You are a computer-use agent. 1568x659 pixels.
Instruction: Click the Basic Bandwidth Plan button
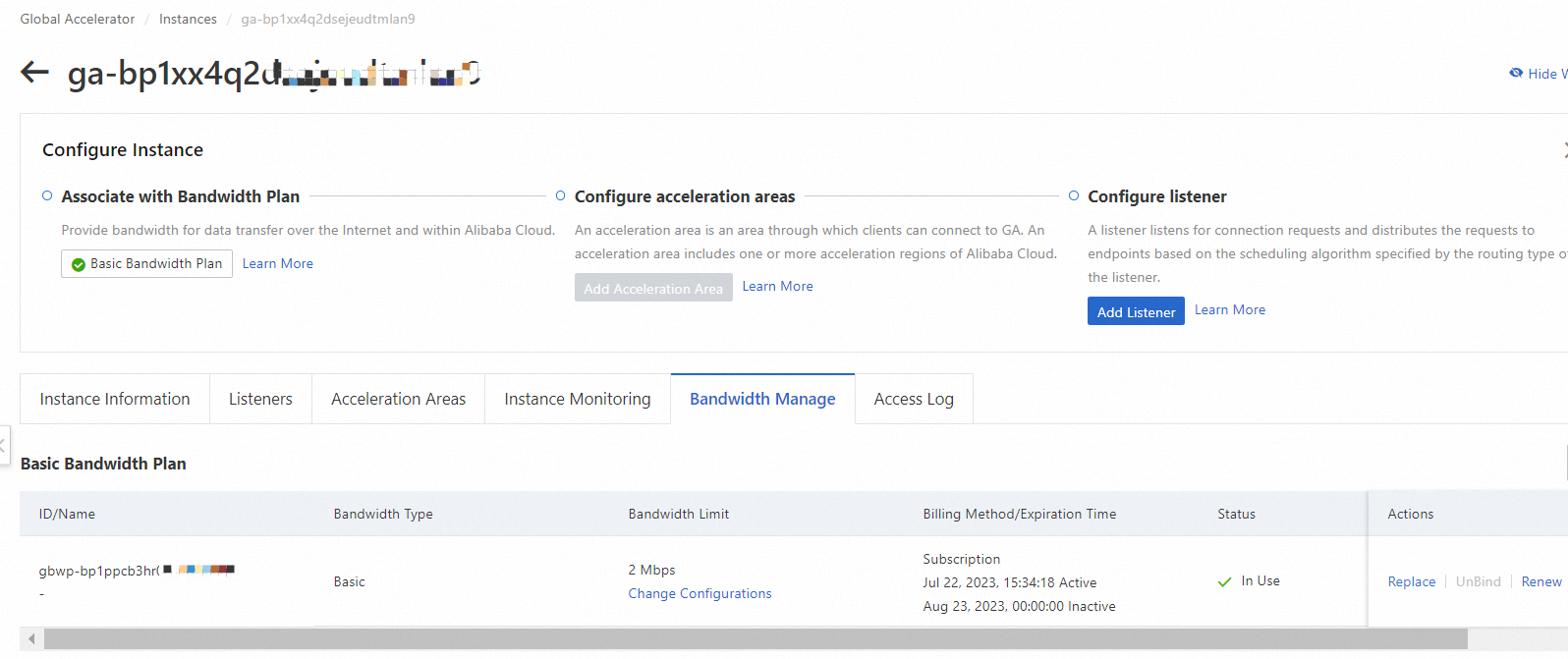(146, 263)
